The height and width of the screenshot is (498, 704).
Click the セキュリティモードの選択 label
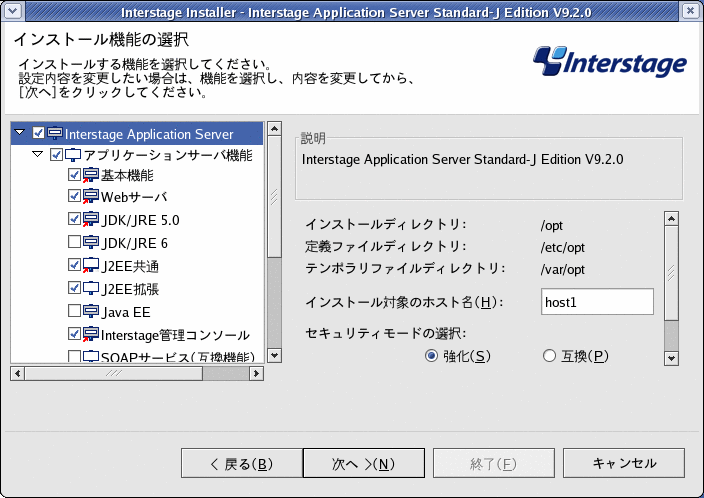click(x=386, y=333)
